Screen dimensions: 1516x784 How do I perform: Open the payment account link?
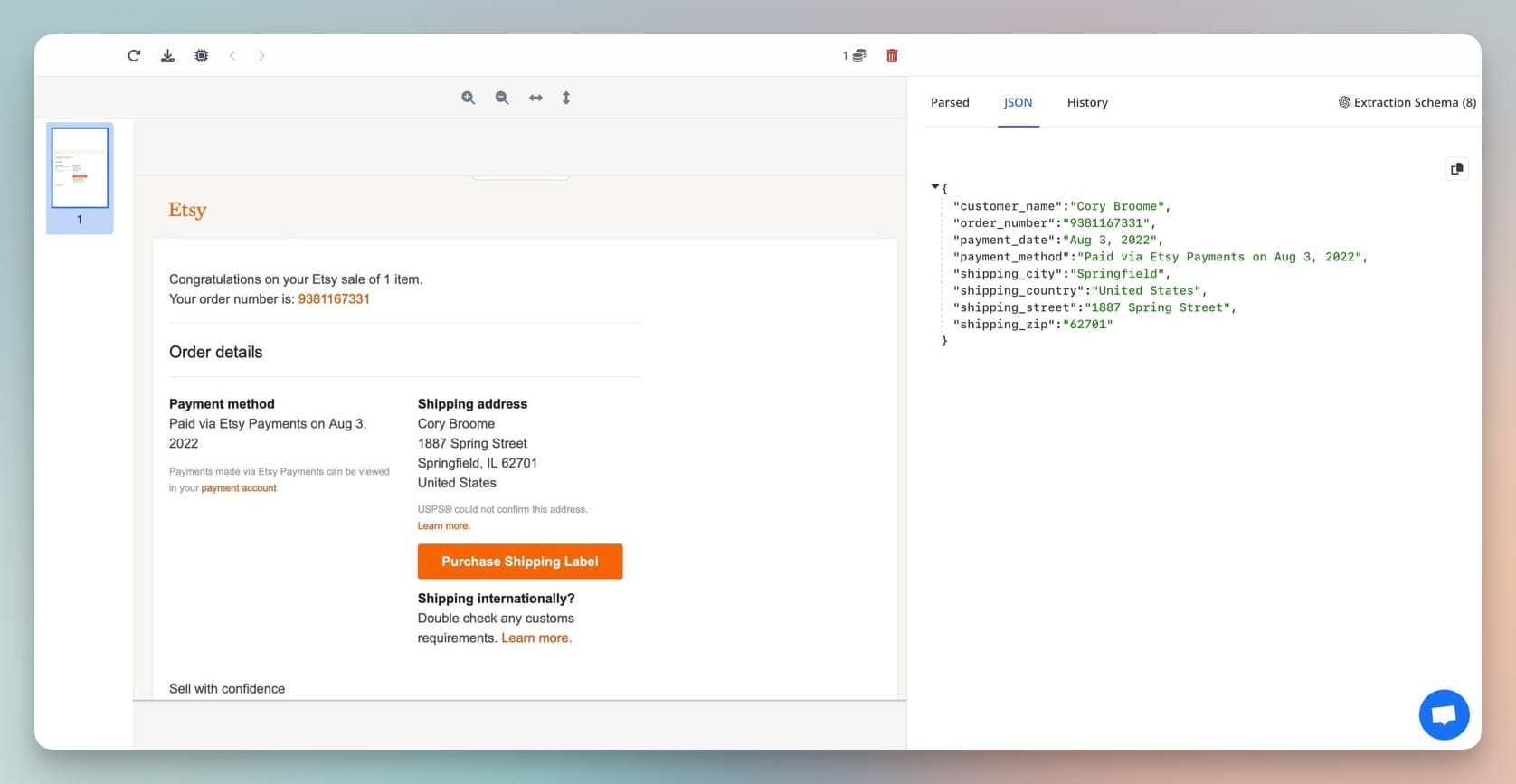coord(239,488)
